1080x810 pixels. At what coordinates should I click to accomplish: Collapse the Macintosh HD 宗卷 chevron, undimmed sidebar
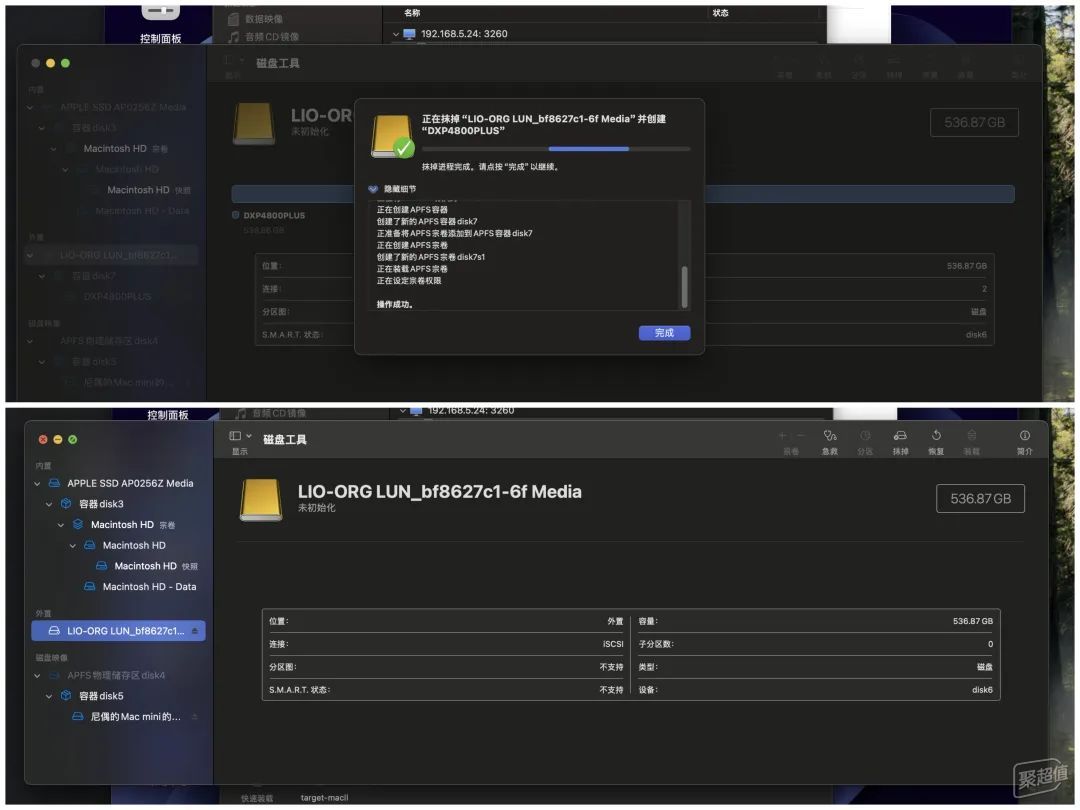point(61,525)
